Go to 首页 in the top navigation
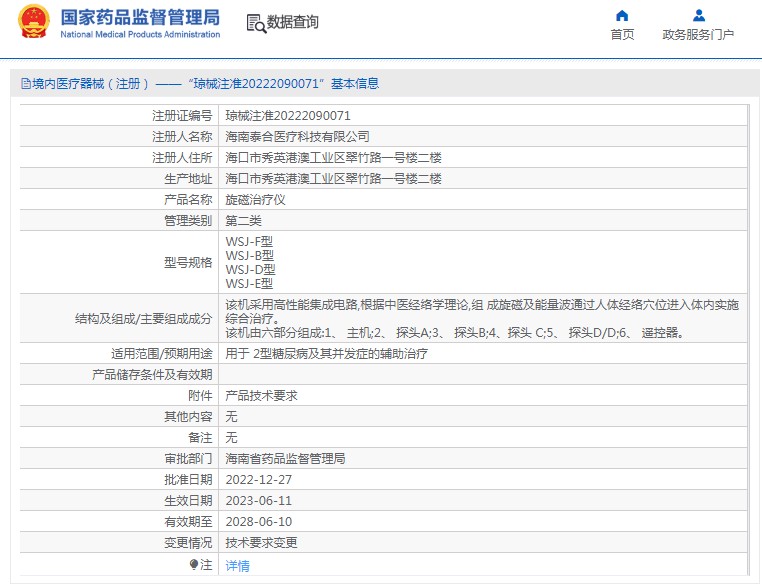 pyautogui.click(x=622, y=35)
